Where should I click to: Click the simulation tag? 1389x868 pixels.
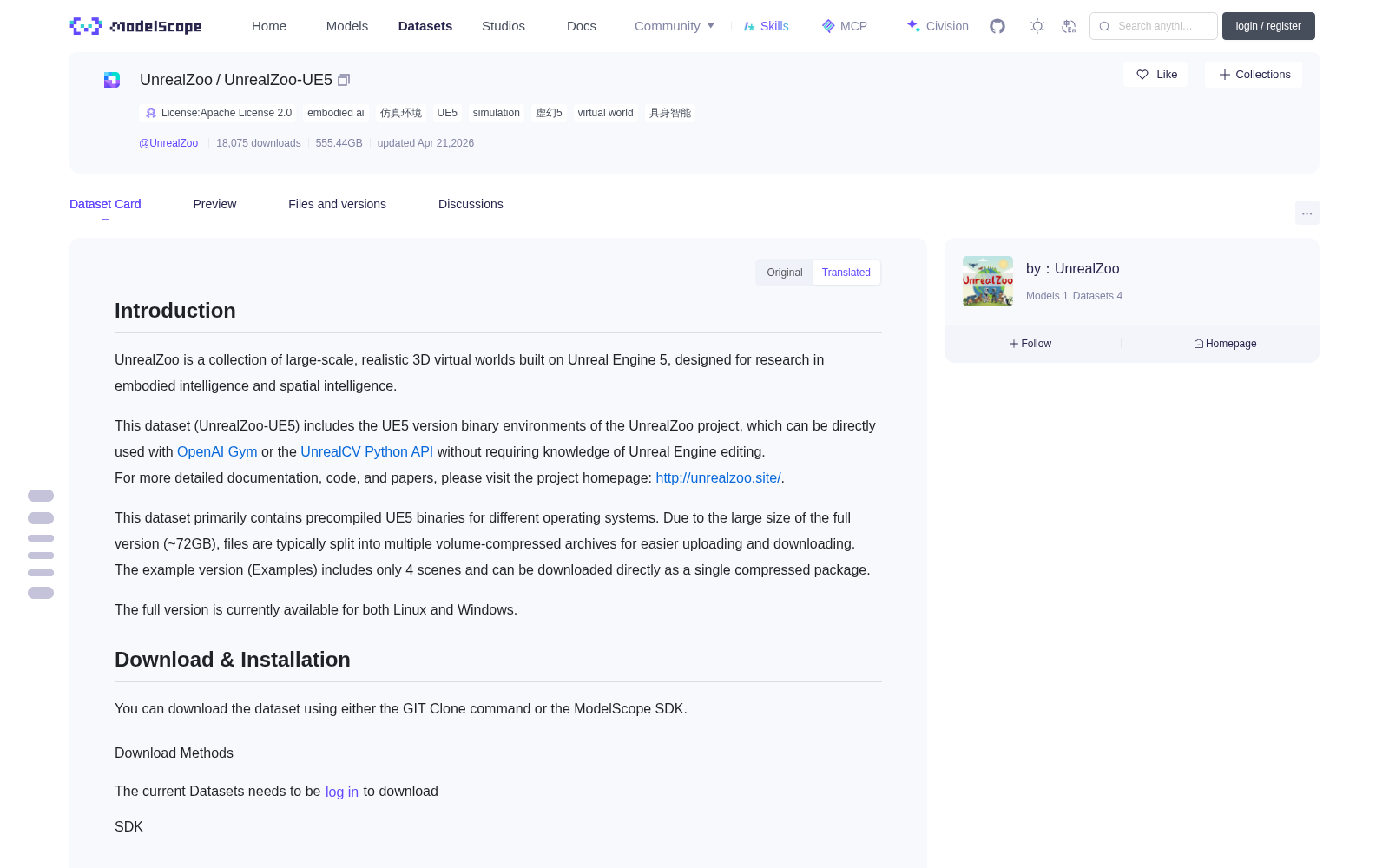tap(497, 113)
